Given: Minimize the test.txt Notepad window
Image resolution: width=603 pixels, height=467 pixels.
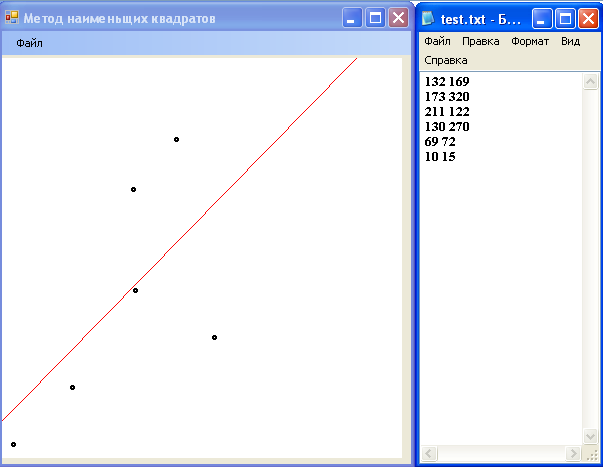Looking at the screenshot, I should (x=542, y=18).
